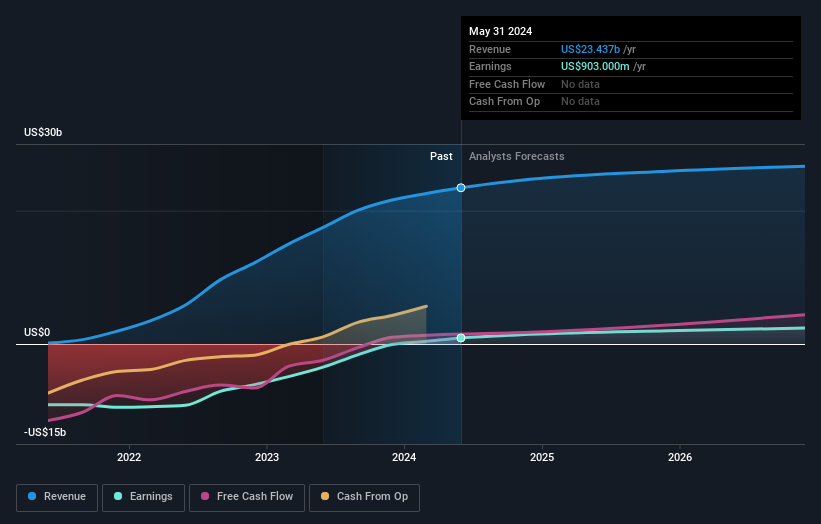Click the US$30b y-axis label

43,132
